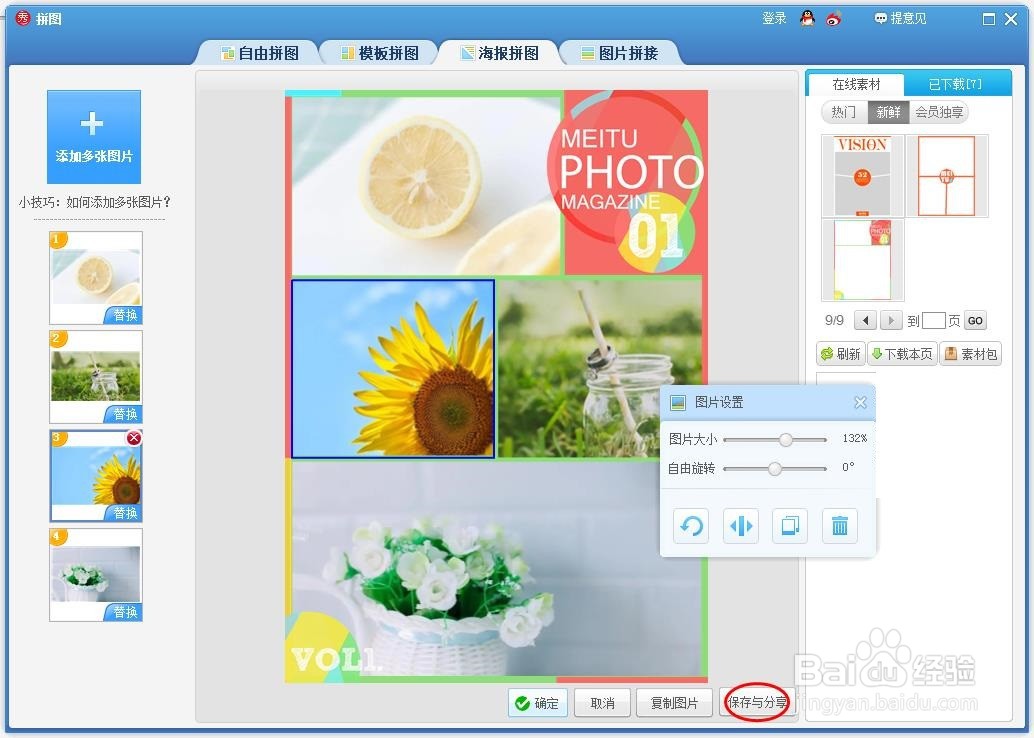
Task: Open tip 如何添加多张图片
Action: 95,202
